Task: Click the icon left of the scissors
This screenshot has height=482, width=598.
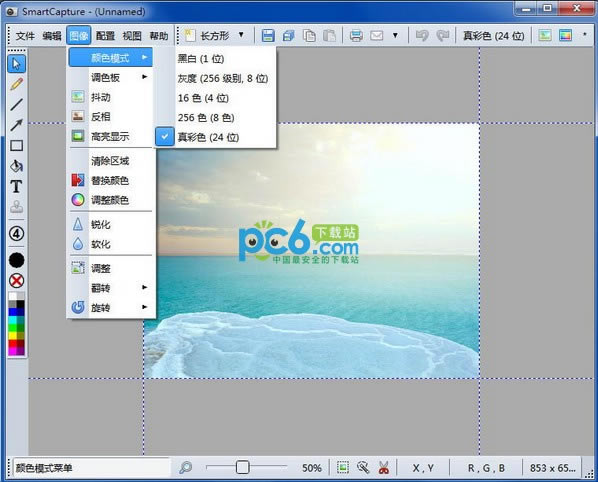Action: pos(363,468)
